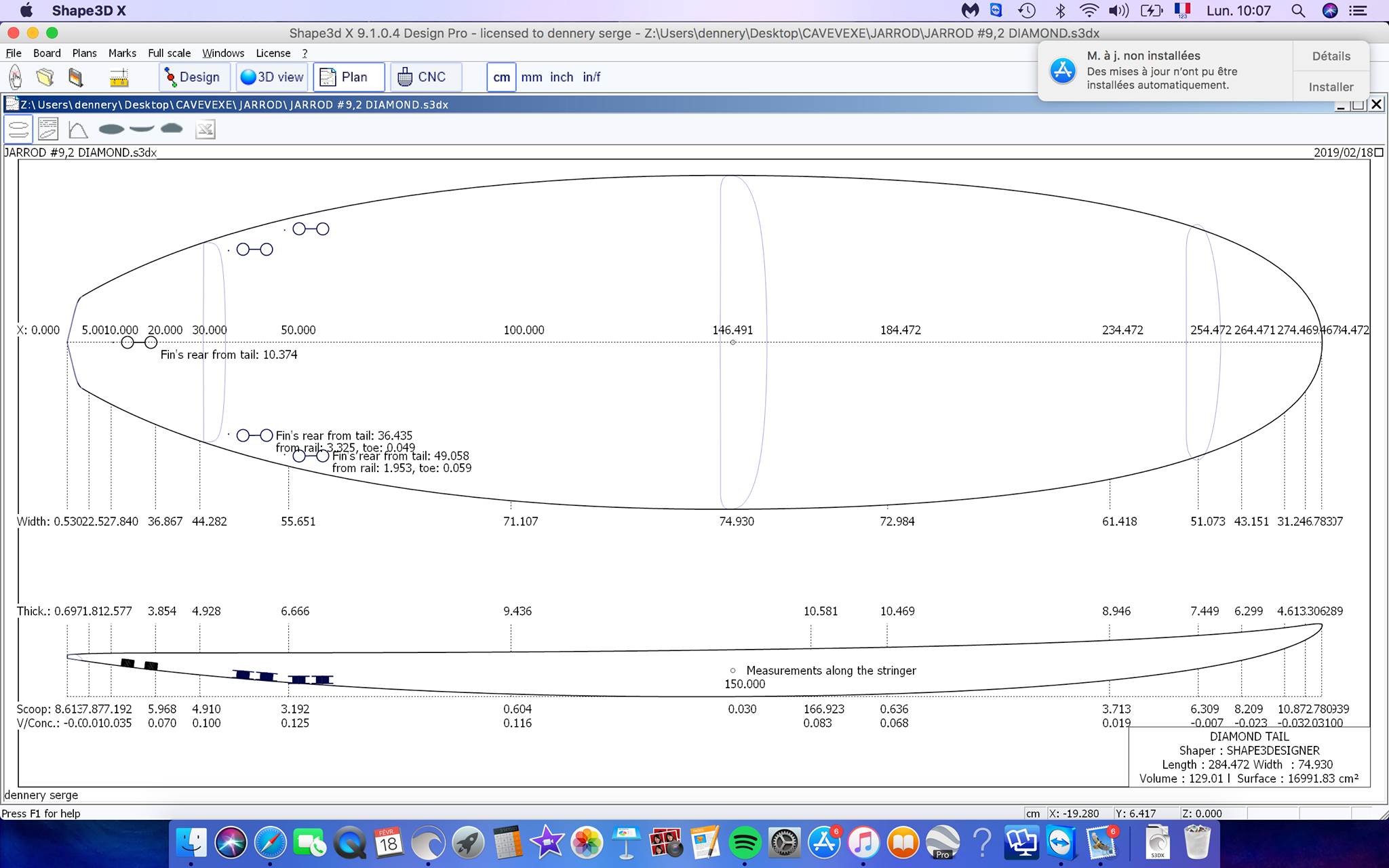The width and height of the screenshot is (1389, 868).
Task: Select the outline and profile plan view icon
Action: (x=19, y=129)
